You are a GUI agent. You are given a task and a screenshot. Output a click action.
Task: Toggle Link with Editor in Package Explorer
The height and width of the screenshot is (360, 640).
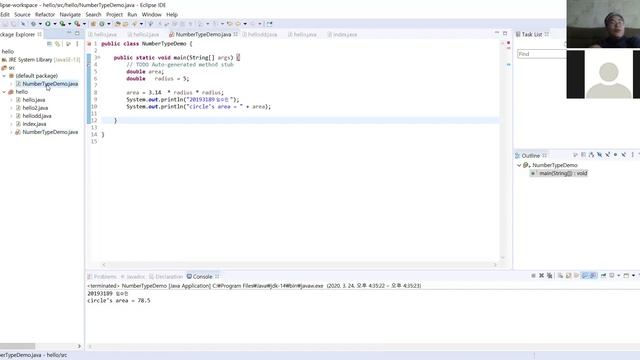(58, 44)
